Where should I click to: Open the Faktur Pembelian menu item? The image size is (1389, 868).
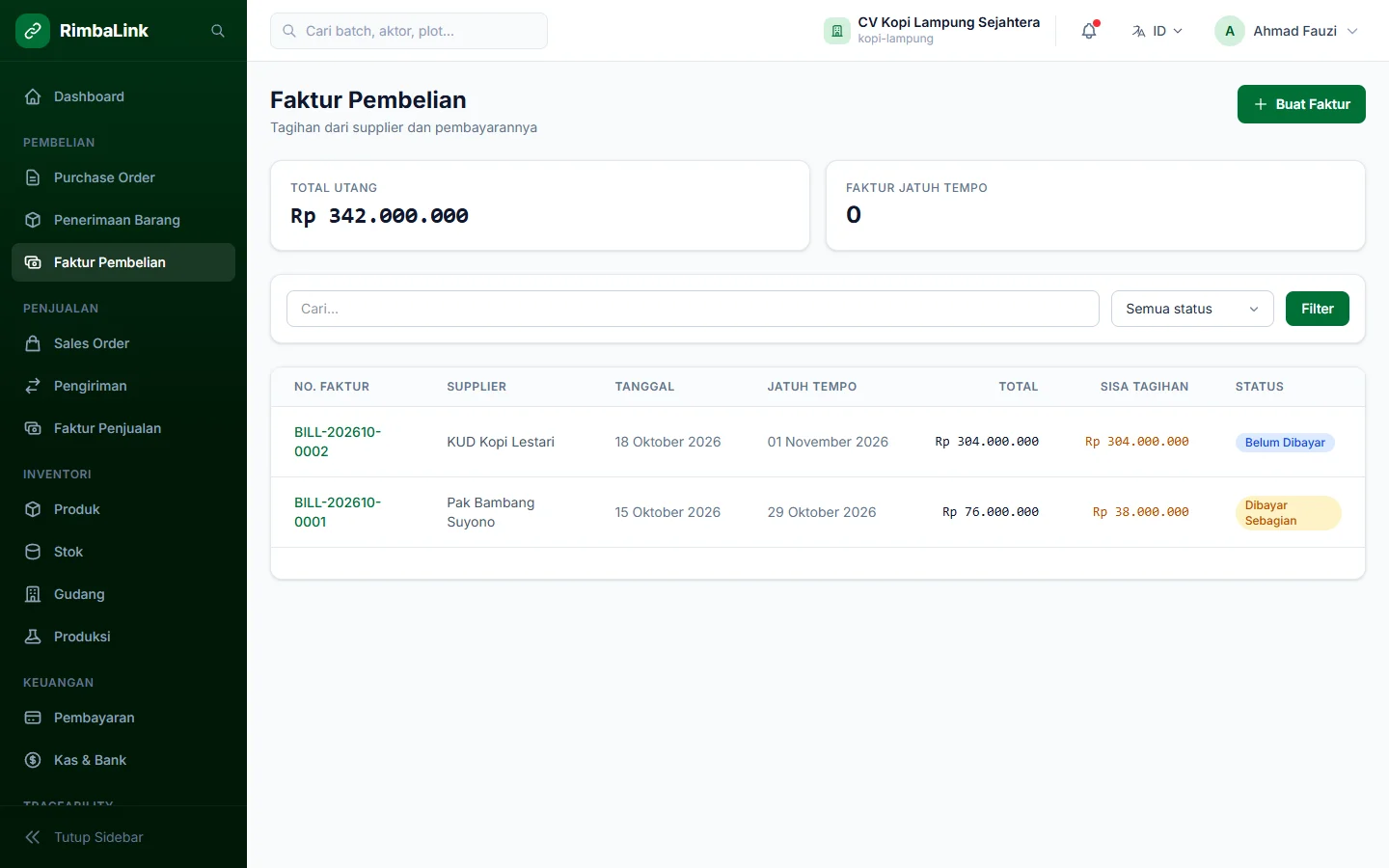point(123,262)
